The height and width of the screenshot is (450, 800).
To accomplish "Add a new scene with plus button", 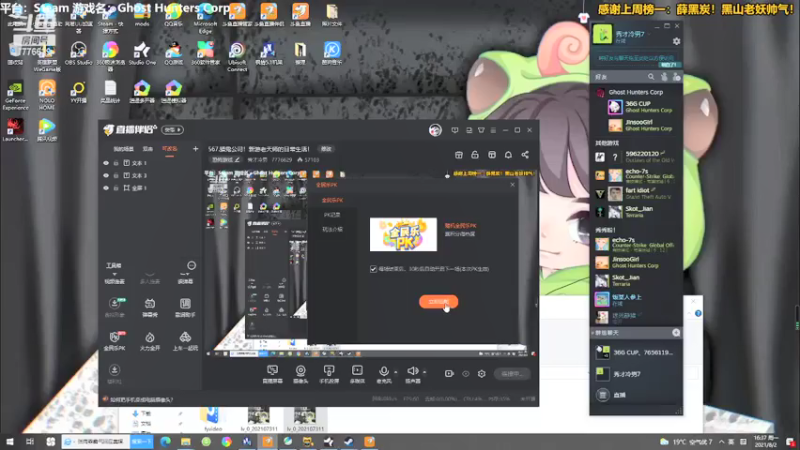I will tap(195, 149).
